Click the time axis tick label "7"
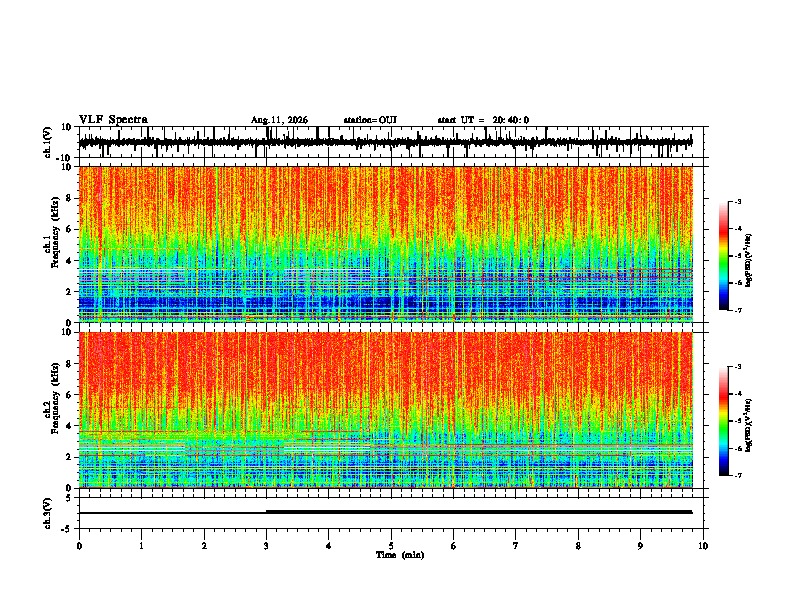792x612 pixels. [516, 546]
